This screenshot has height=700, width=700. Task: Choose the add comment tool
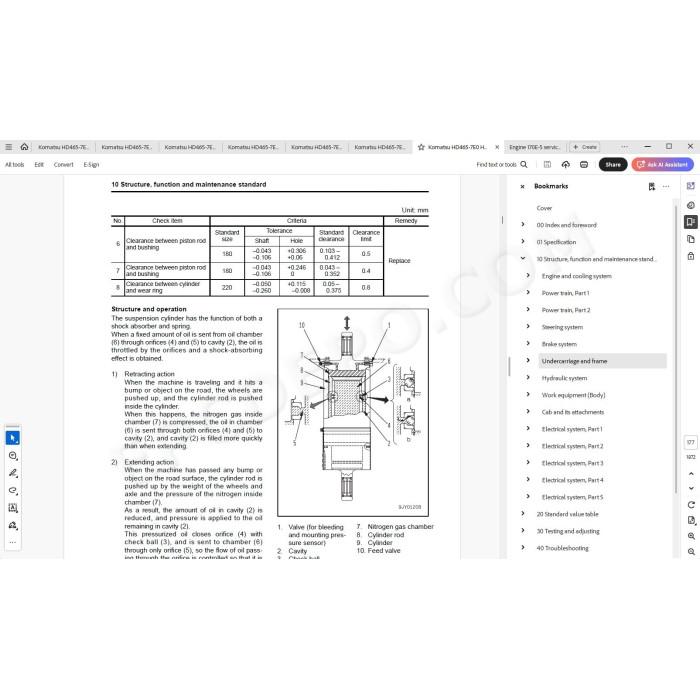[12, 455]
